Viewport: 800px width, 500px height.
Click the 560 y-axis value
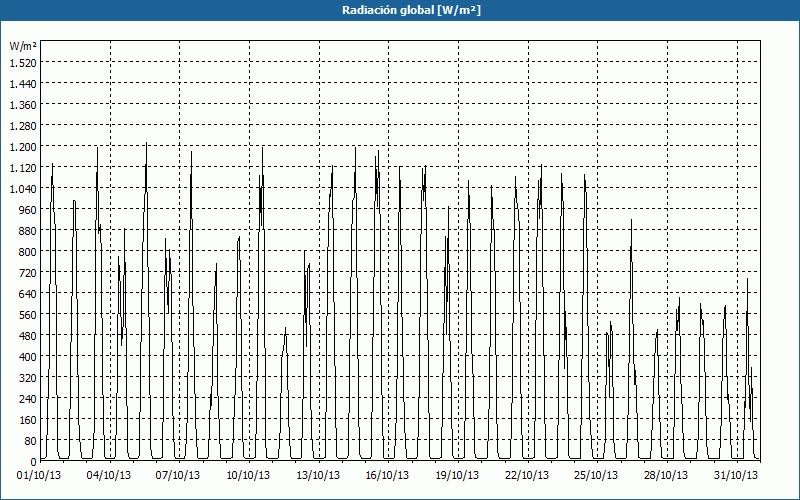(28, 314)
